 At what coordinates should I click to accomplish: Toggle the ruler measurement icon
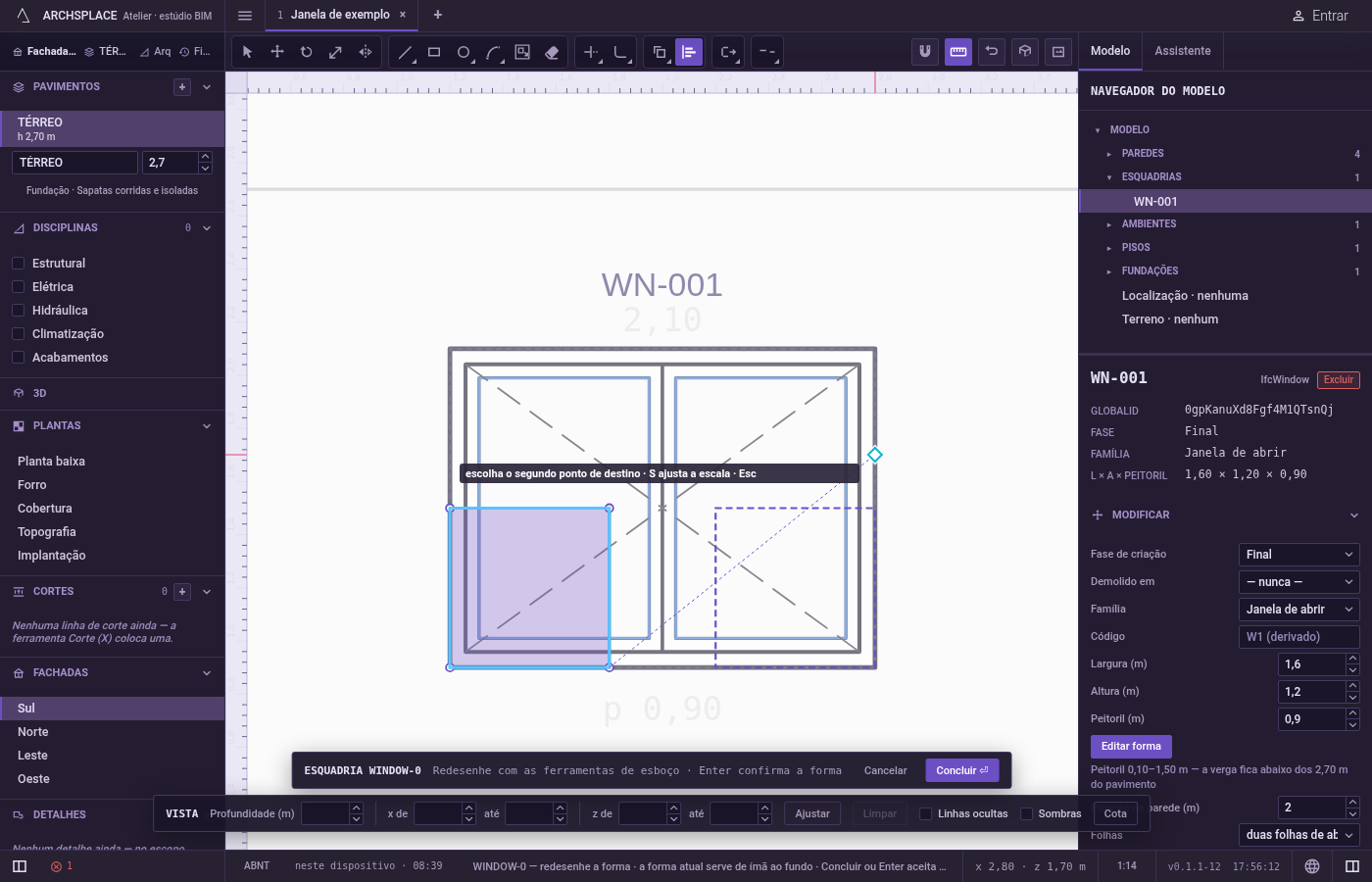958,52
